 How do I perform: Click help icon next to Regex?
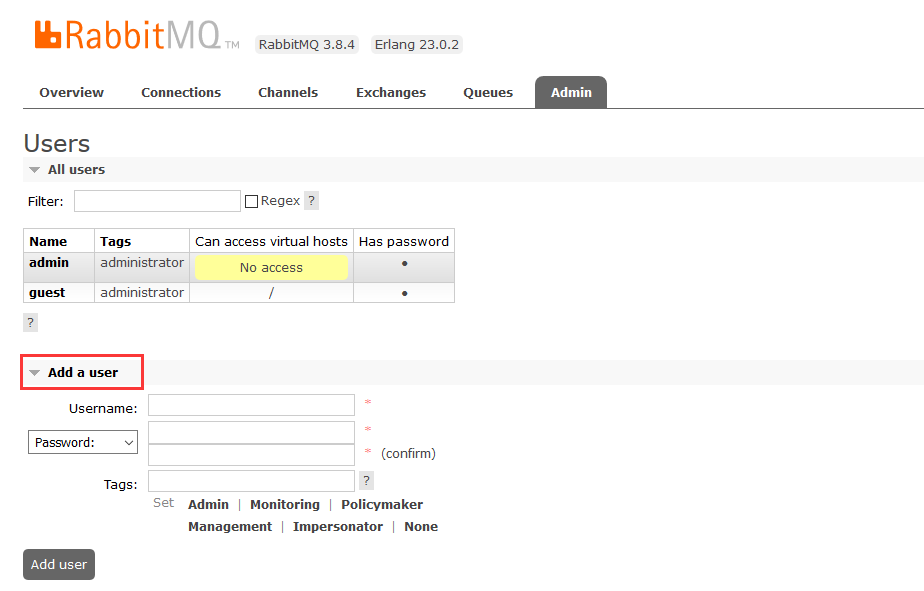[x=311, y=201]
